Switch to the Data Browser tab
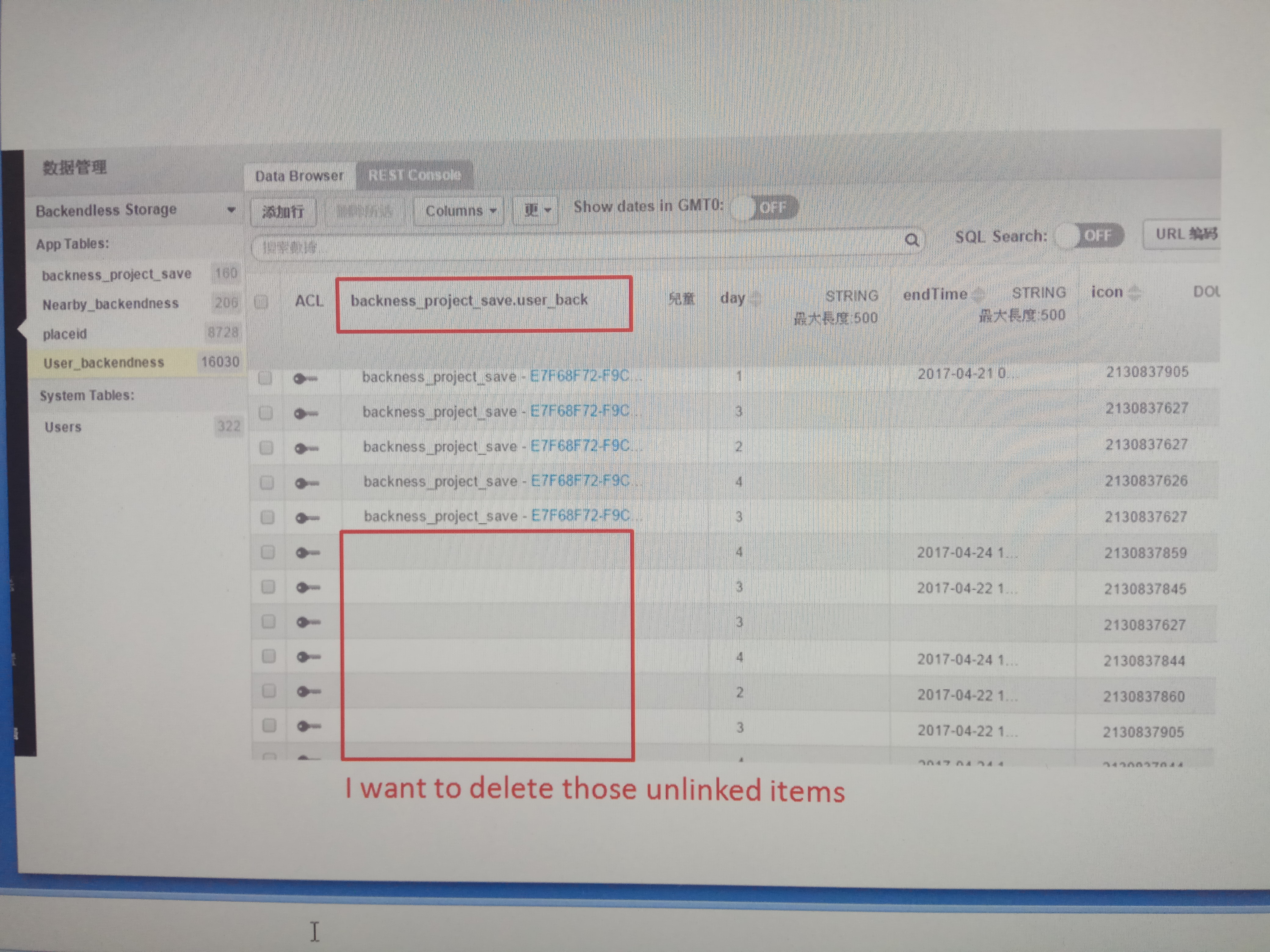Viewport: 1270px width, 952px height. (x=299, y=176)
